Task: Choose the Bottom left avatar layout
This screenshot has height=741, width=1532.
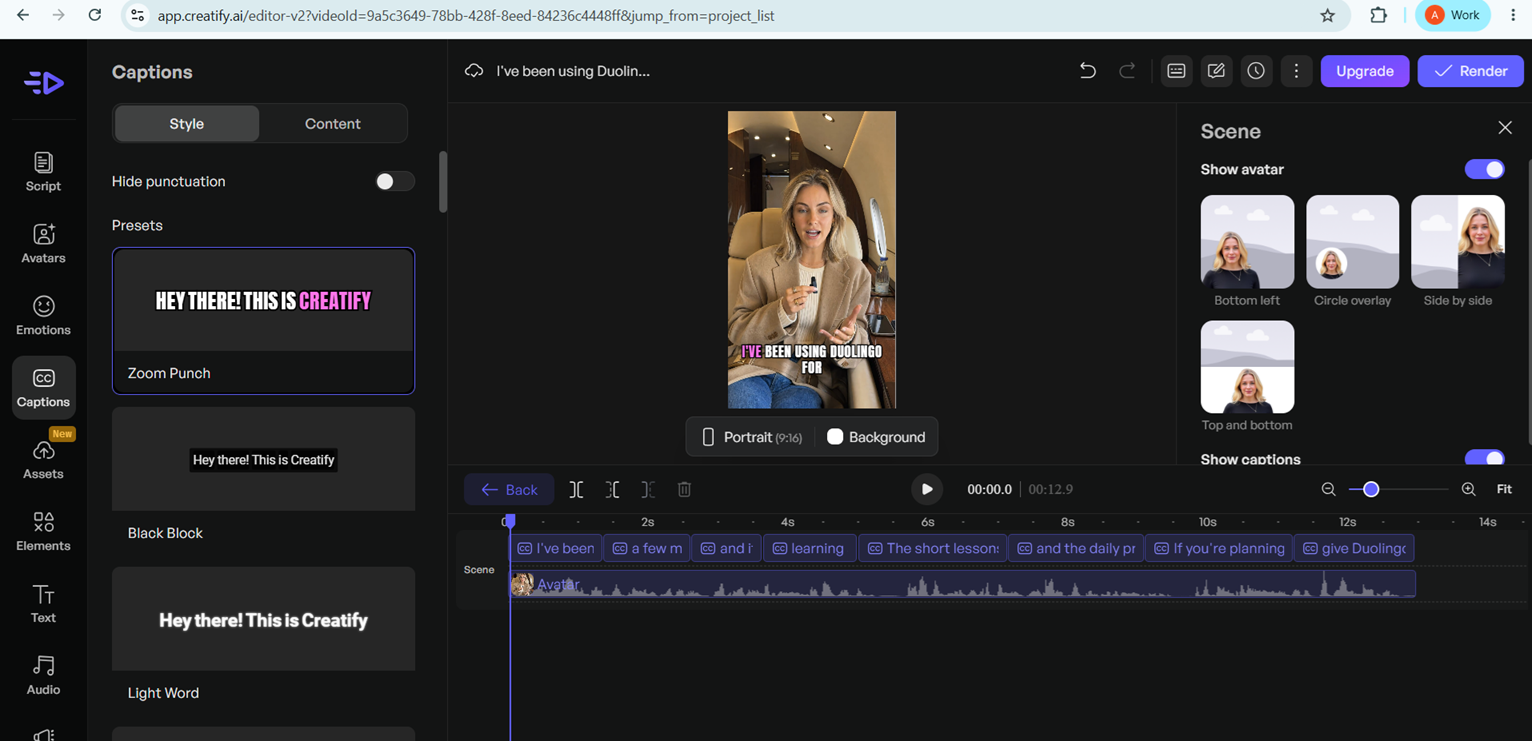Action: (1247, 251)
